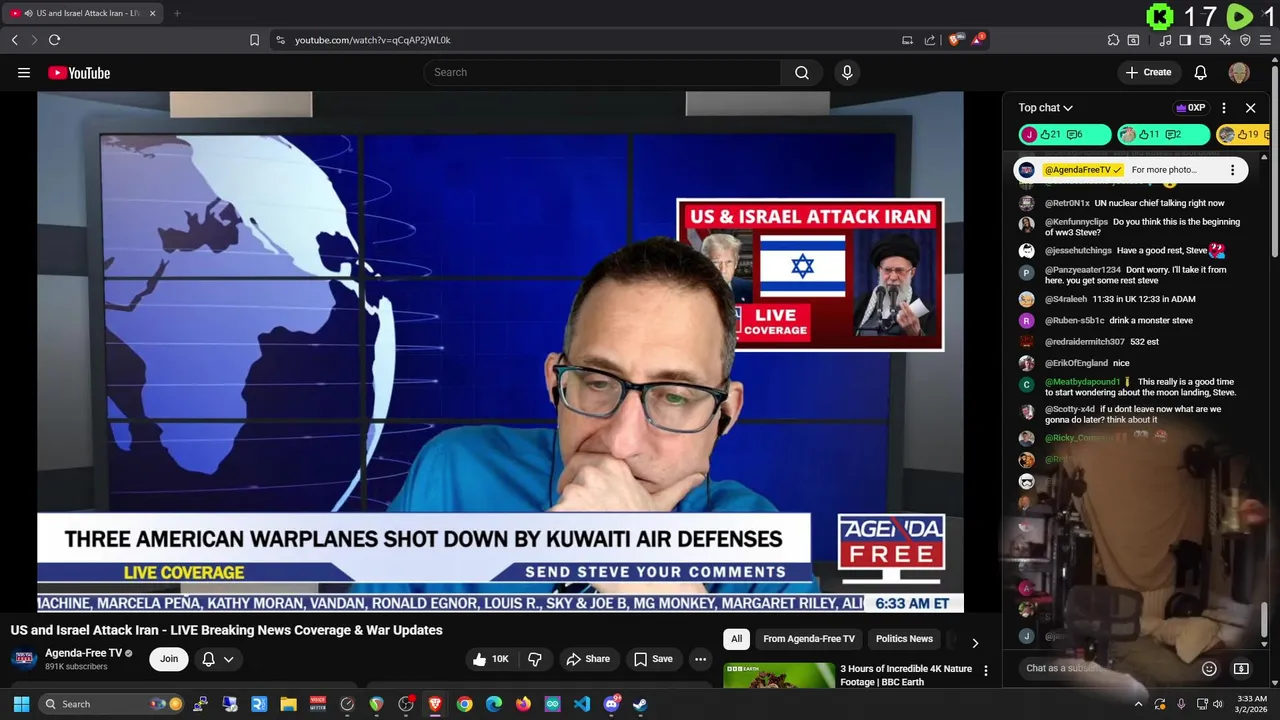Viewport: 1280px width, 720px height.
Task: Click the Create button
Action: click(1148, 72)
